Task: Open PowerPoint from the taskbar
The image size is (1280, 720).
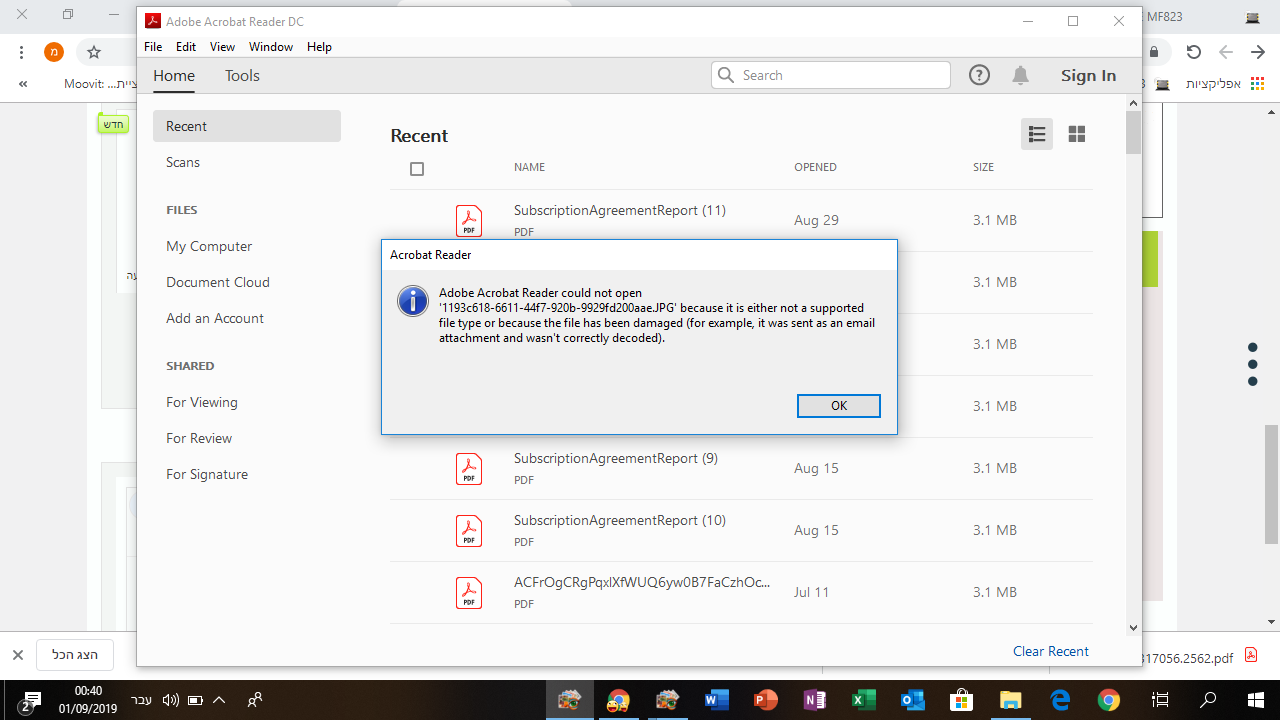Action: click(x=765, y=700)
